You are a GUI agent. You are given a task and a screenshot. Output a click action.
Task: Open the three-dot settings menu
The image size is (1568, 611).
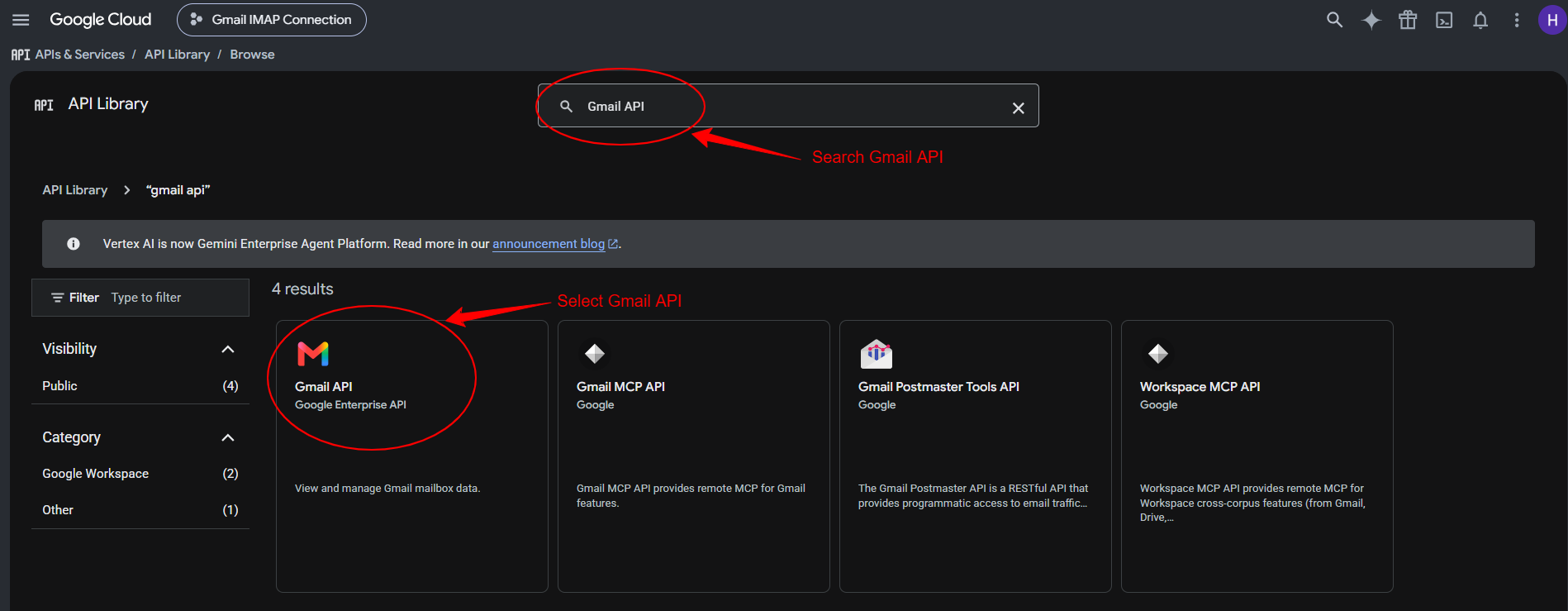tap(1517, 20)
